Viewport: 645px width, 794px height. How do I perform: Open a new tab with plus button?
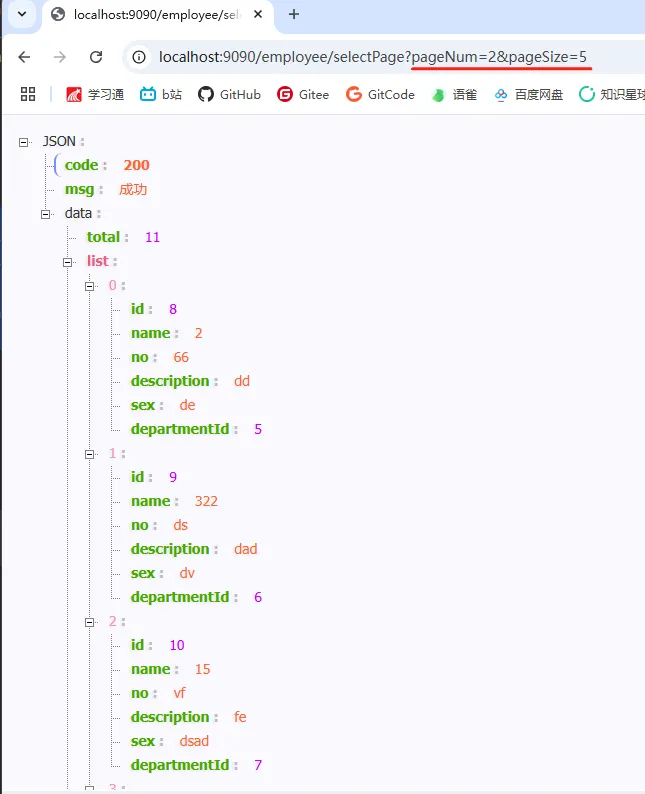[294, 14]
